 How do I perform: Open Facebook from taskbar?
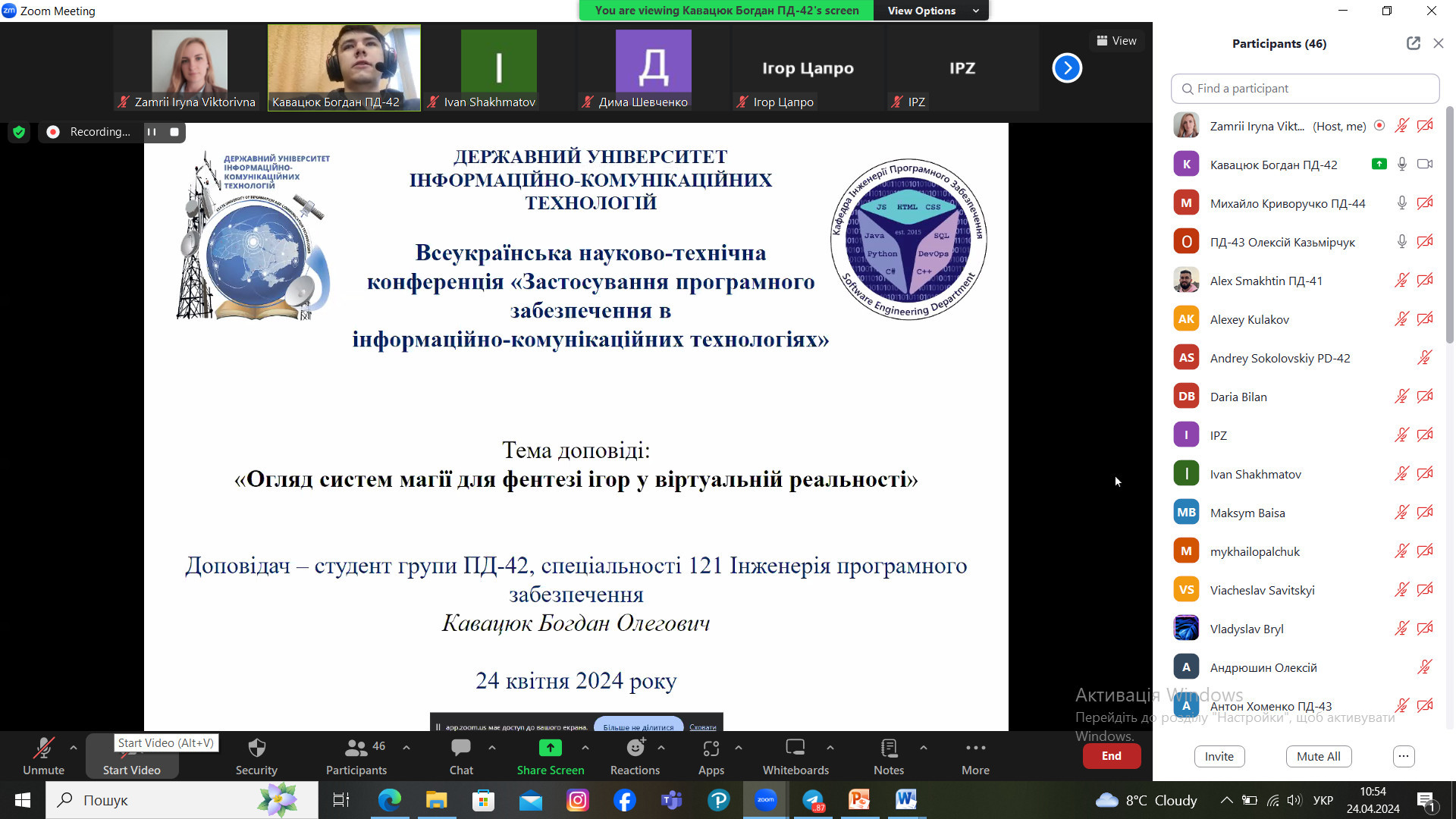pos(624,800)
